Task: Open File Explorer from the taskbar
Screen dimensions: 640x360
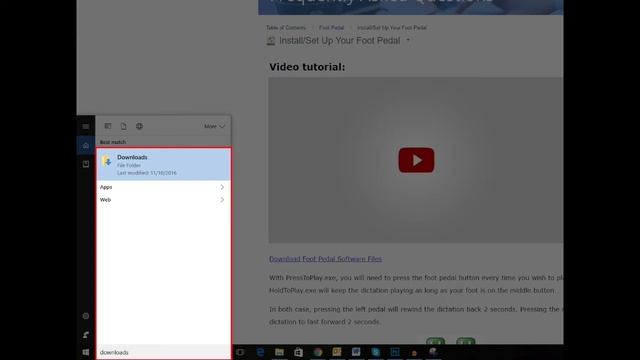Action: 279,352
